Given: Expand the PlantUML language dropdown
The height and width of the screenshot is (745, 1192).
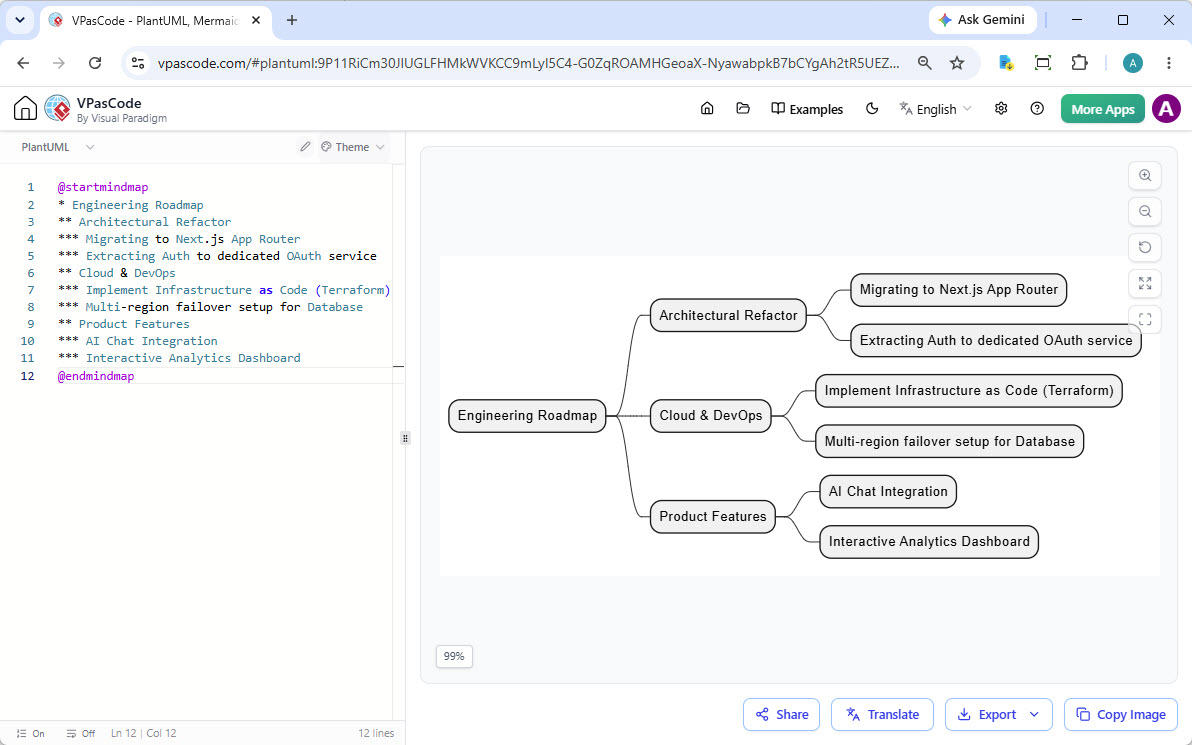Looking at the screenshot, I should (x=58, y=147).
